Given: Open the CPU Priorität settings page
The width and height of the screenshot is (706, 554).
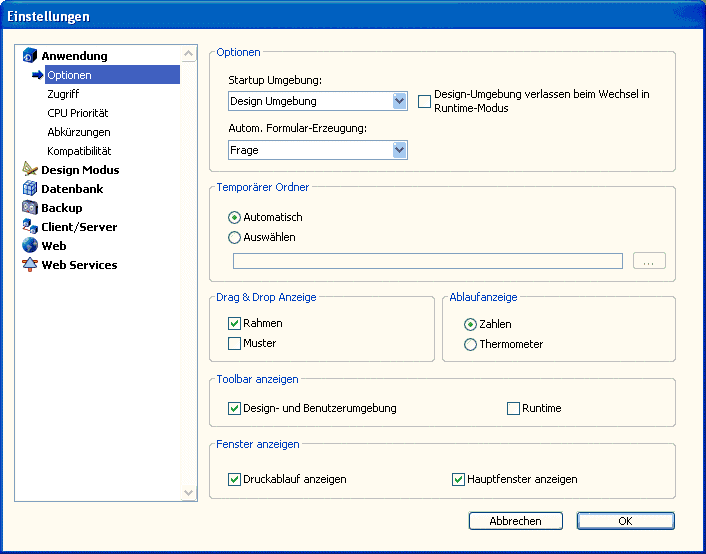Looking at the screenshot, I should 77,113.
